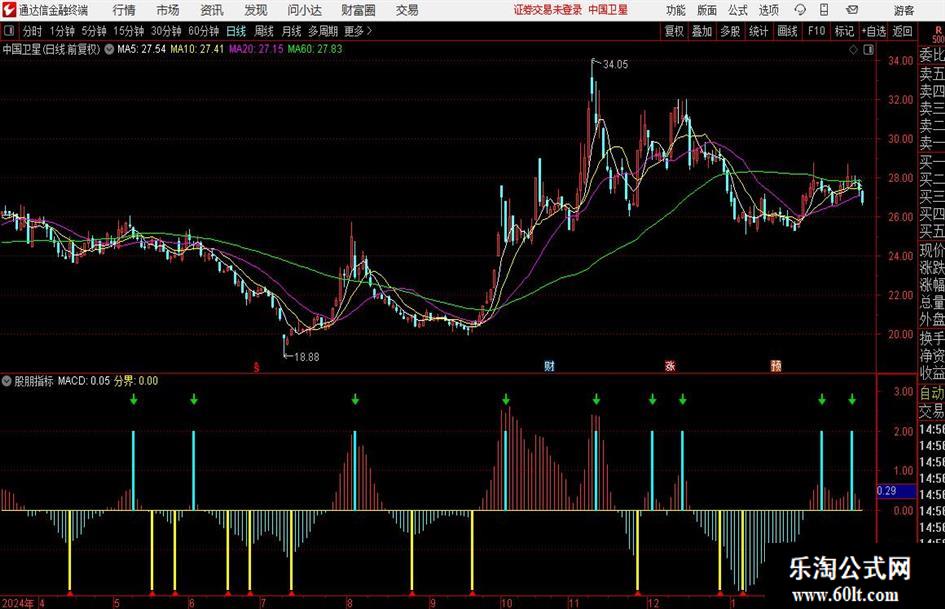945x609 pixels.
Task: Switch to 周线 weekly period
Action: click(264, 31)
